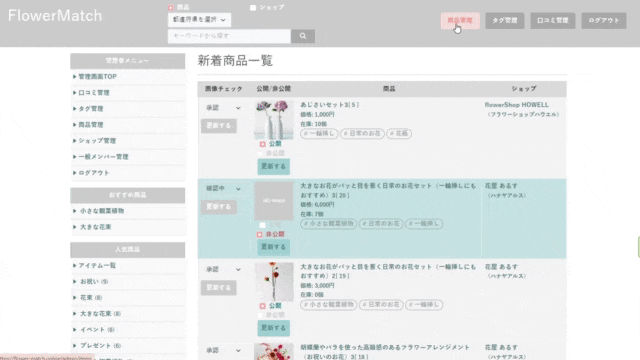Click the #日常のお花 tag on あじさいセット3
Image resolution: width=640 pixels, height=360 pixels.
(362, 133)
